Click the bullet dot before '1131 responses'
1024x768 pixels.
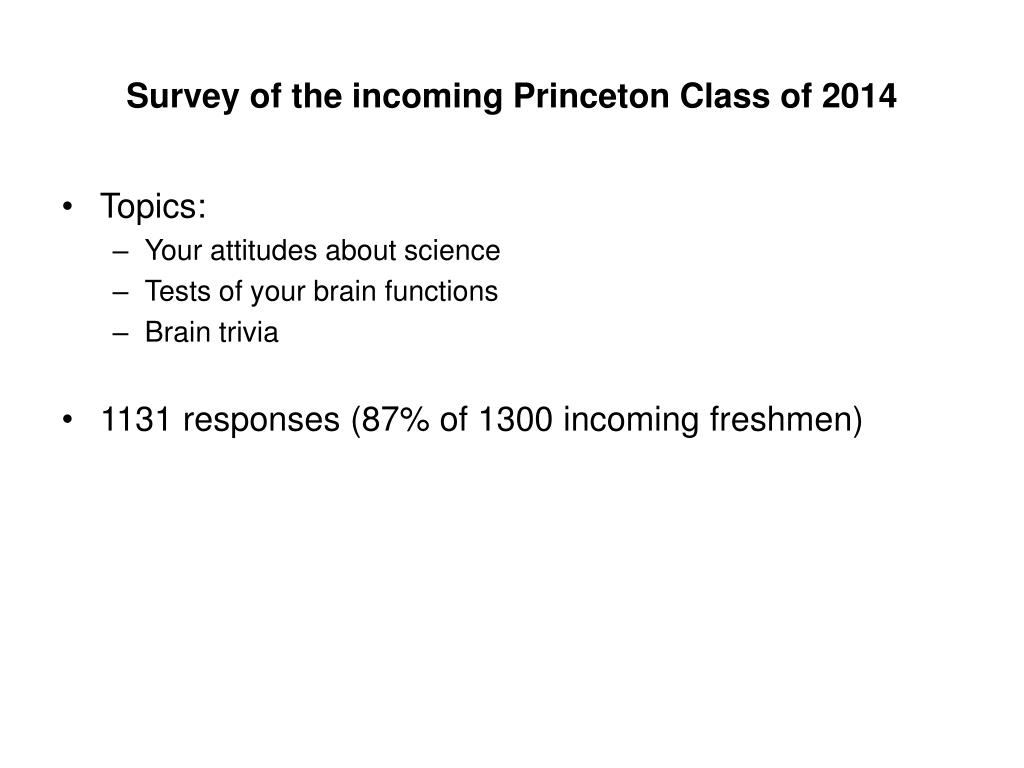tap(67, 420)
